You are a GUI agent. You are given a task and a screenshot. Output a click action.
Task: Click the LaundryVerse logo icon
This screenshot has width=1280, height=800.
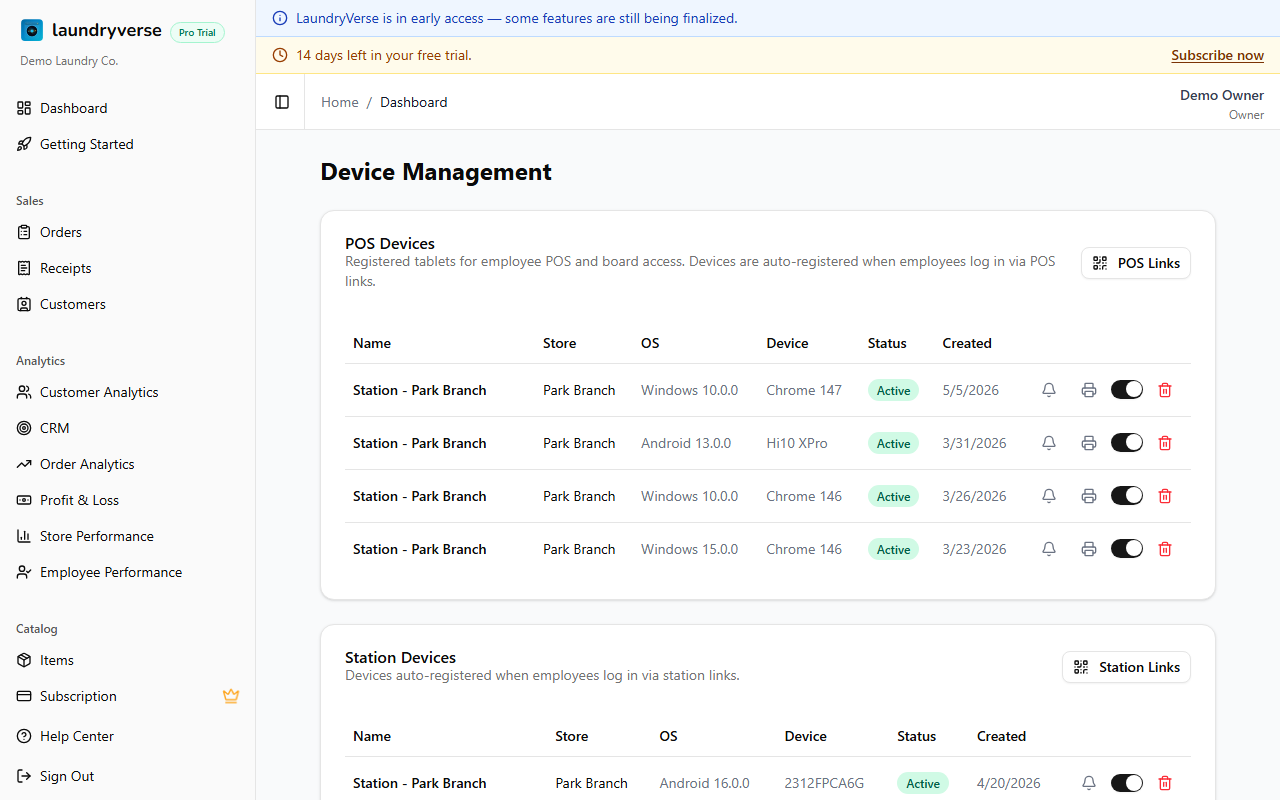tap(32, 31)
